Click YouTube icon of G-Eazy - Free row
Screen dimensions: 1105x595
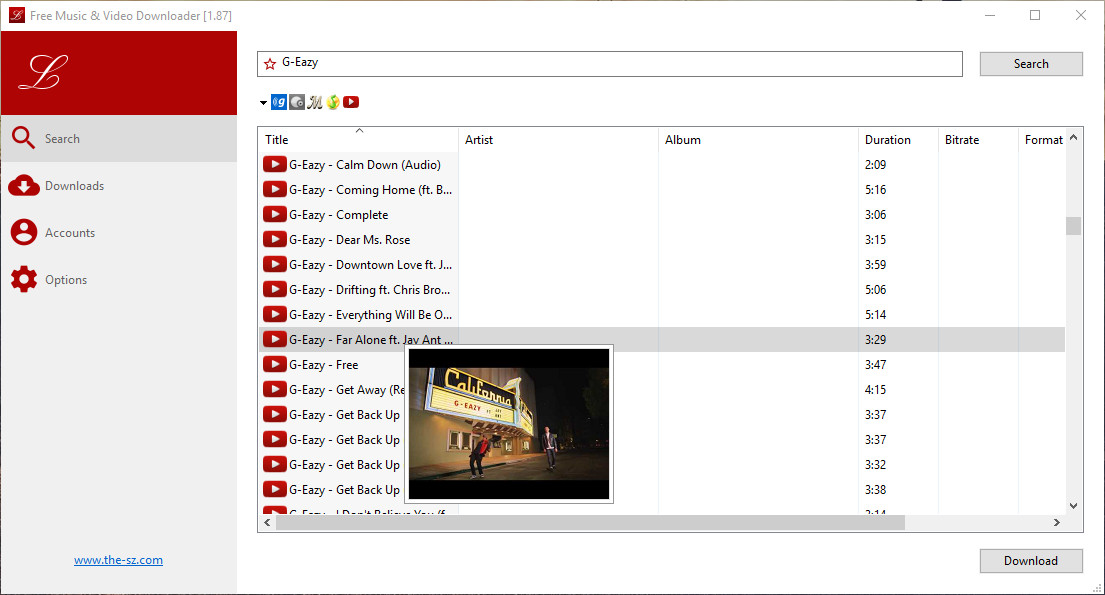coord(275,364)
